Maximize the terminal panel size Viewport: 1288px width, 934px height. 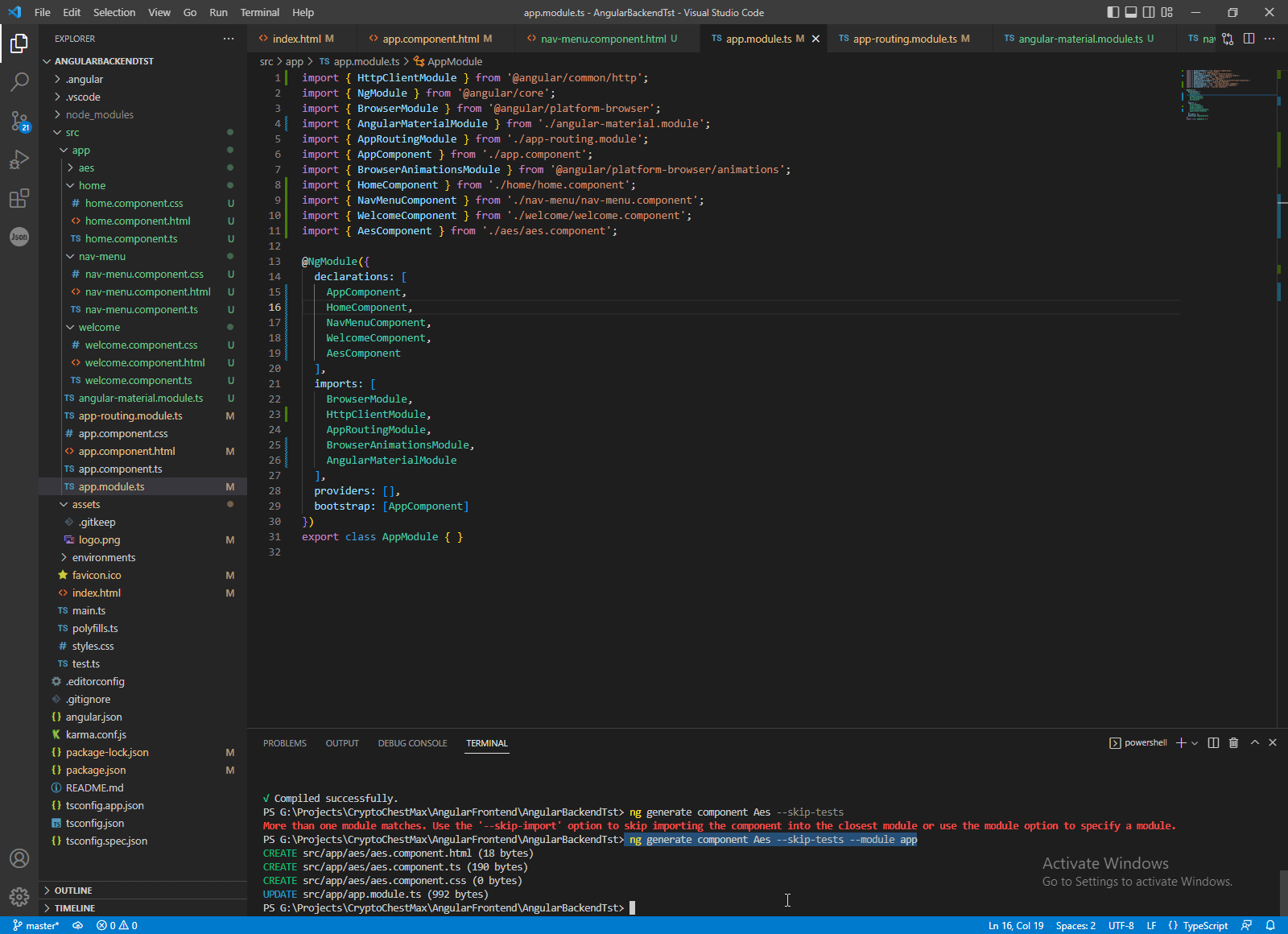tap(1254, 743)
